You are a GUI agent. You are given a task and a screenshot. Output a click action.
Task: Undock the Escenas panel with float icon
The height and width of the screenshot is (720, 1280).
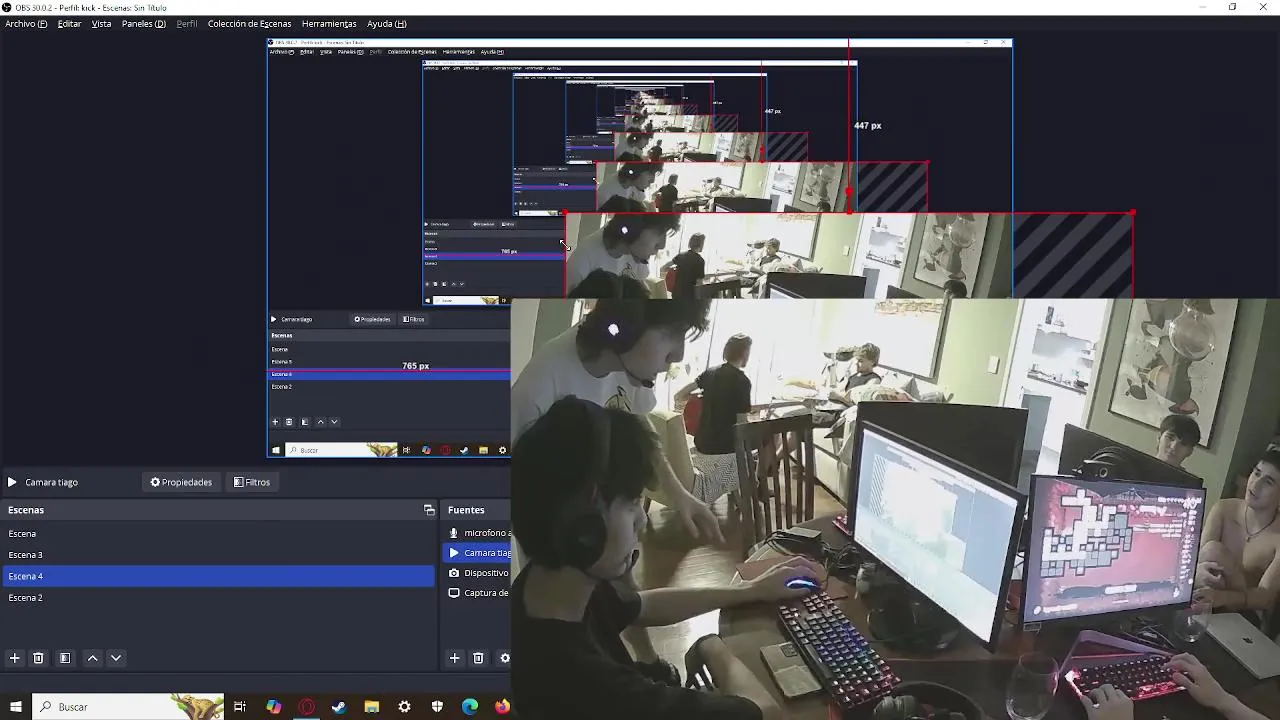point(429,510)
